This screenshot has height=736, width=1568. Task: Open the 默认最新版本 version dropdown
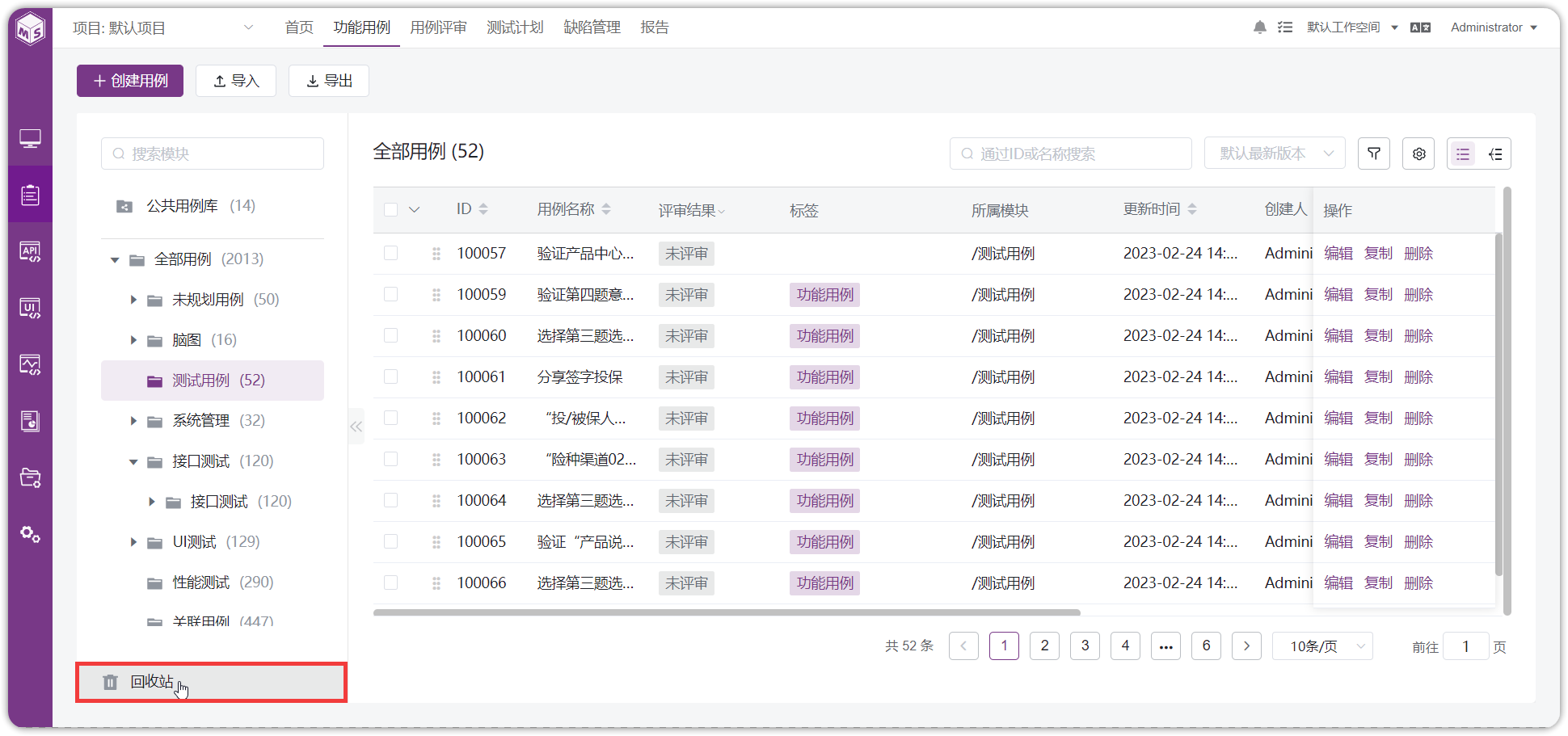(1275, 154)
